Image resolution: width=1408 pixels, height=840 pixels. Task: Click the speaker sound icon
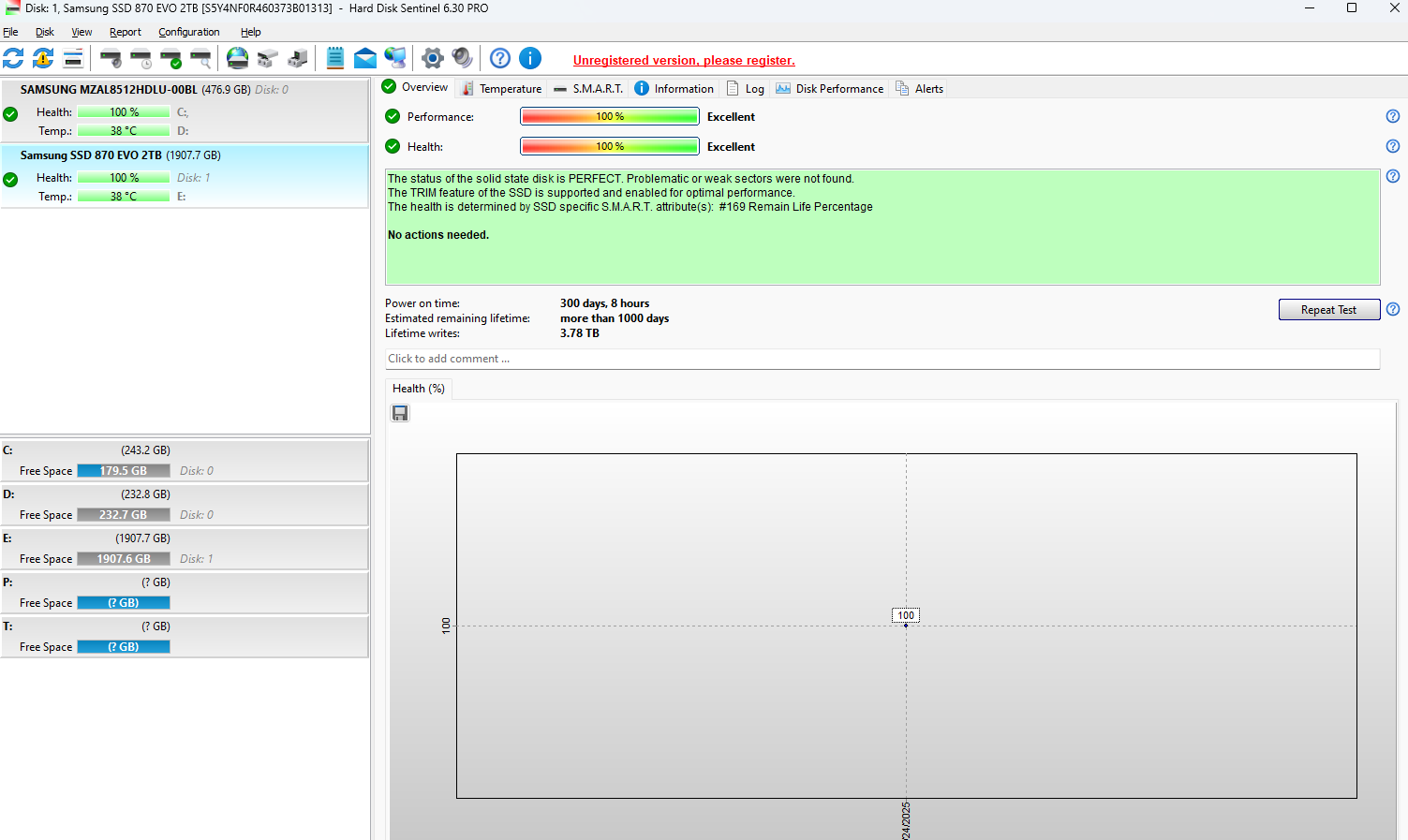[x=462, y=58]
